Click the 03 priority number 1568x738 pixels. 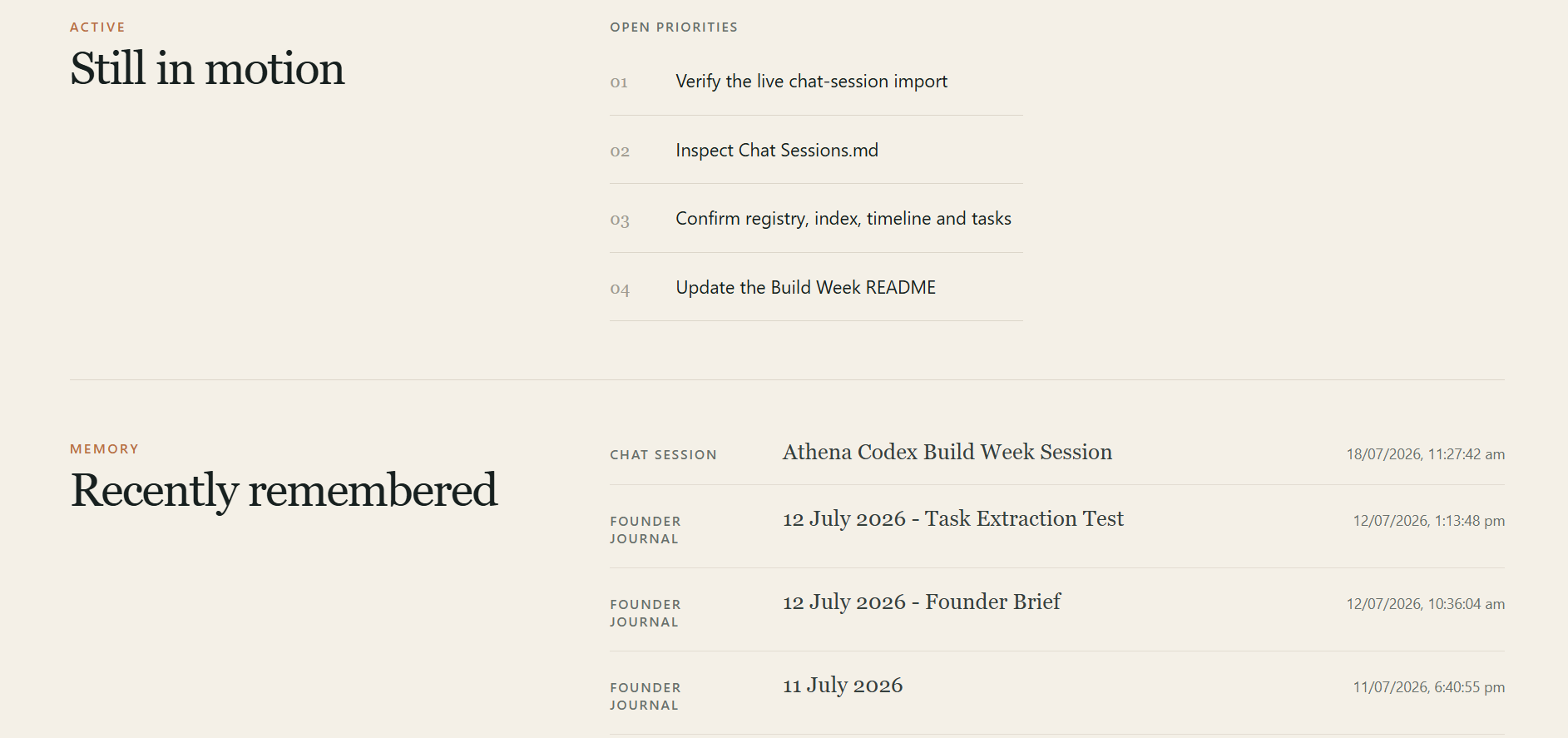point(620,220)
